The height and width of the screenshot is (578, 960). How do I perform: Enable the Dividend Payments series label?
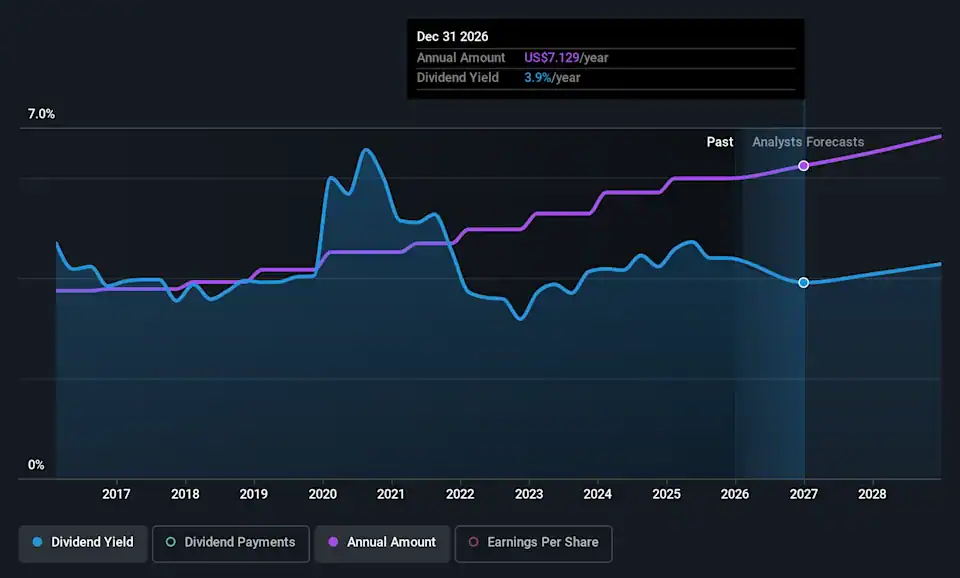coord(239,542)
